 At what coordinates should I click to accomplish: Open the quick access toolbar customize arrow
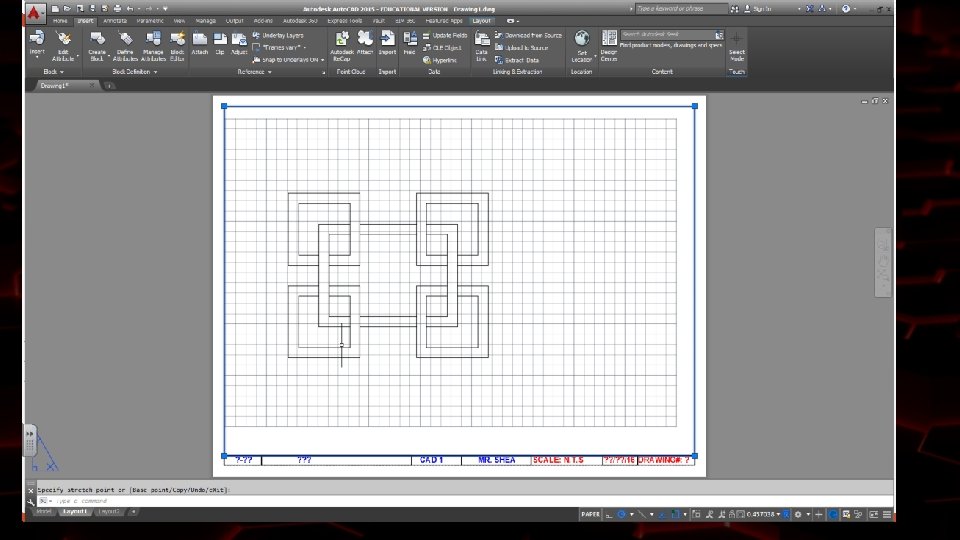(x=165, y=9)
